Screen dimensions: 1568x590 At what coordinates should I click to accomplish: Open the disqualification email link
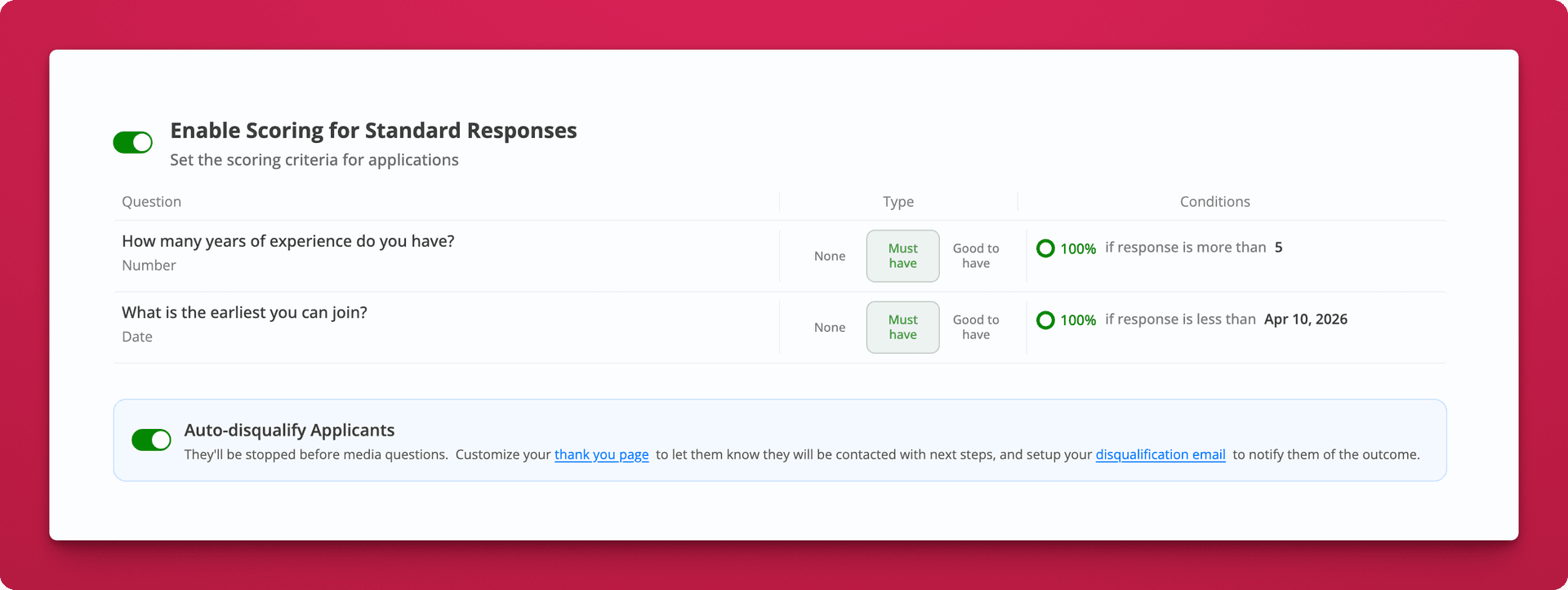pyautogui.click(x=1160, y=455)
